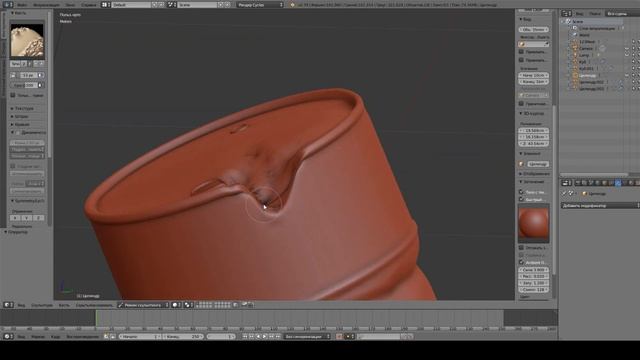This screenshot has width=640, height=360.
Task: Jump to the first frame in timeline
Action: point(245,337)
